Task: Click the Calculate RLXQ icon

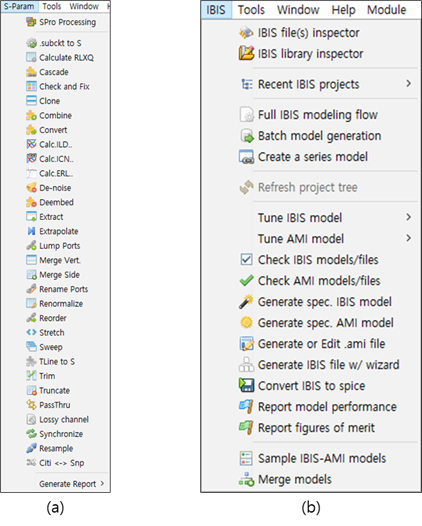Action: point(31,57)
